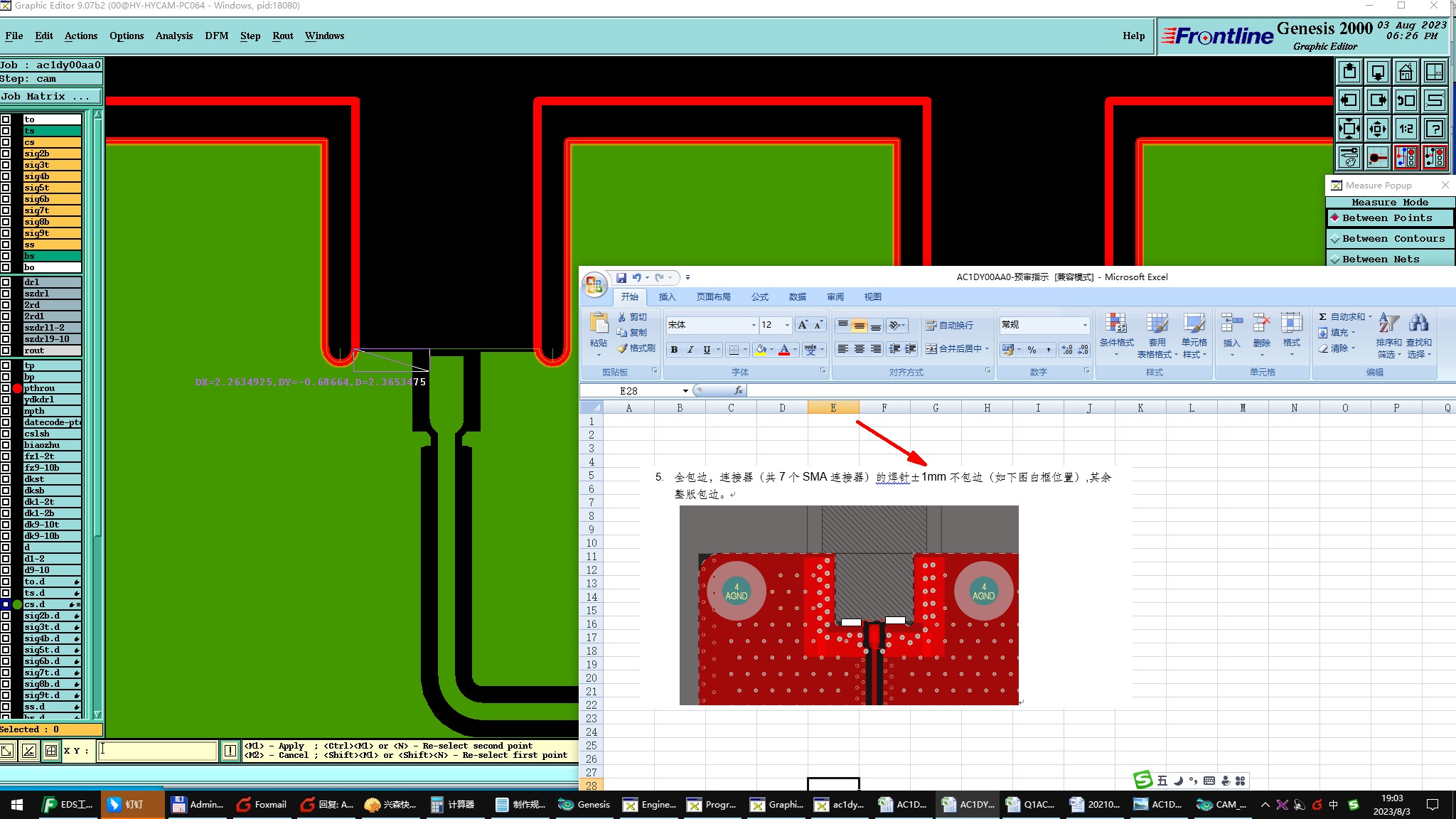Click the question mark help icon

click(x=1435, y=129)
